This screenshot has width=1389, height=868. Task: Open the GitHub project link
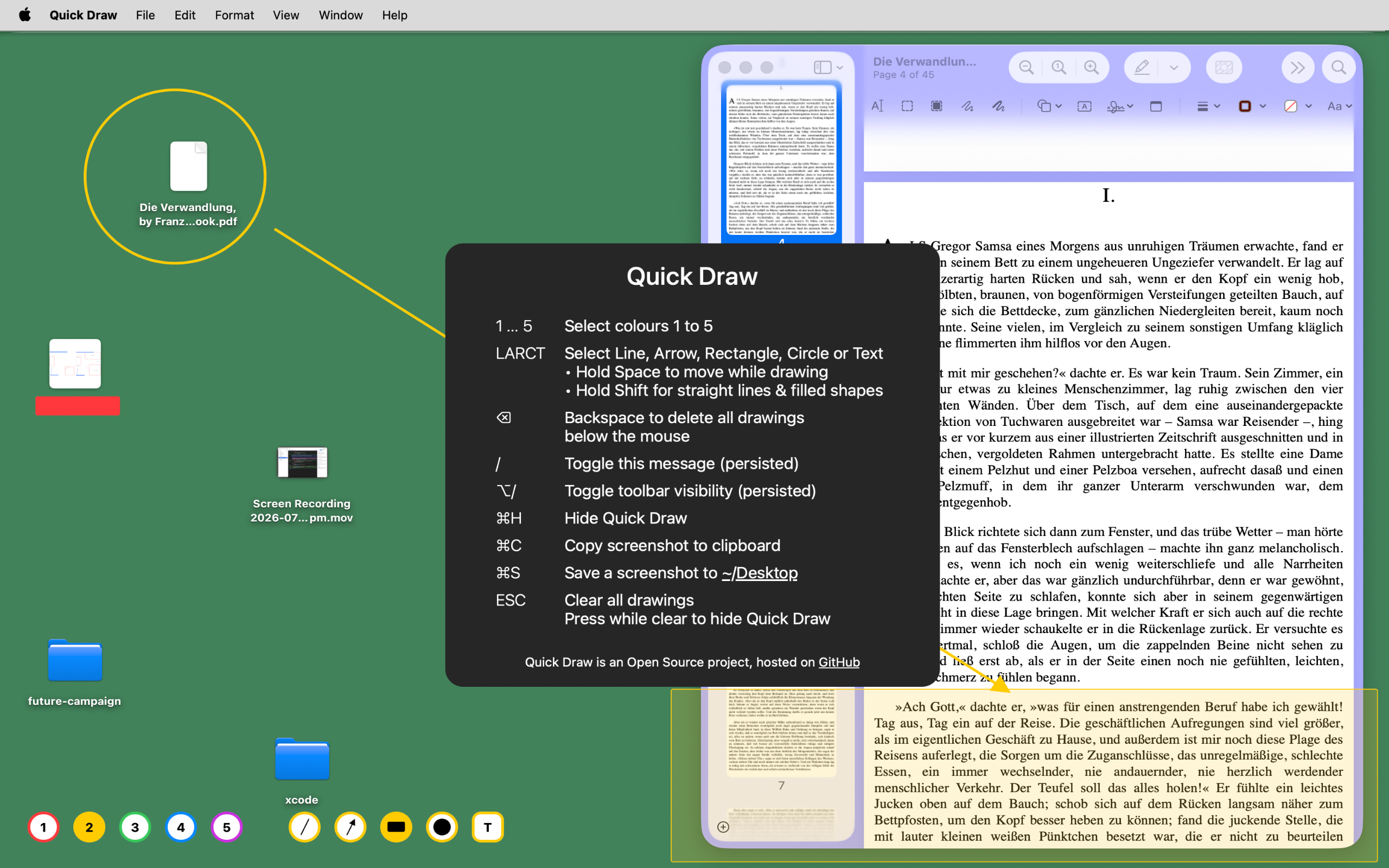click(x=839, y=662)
